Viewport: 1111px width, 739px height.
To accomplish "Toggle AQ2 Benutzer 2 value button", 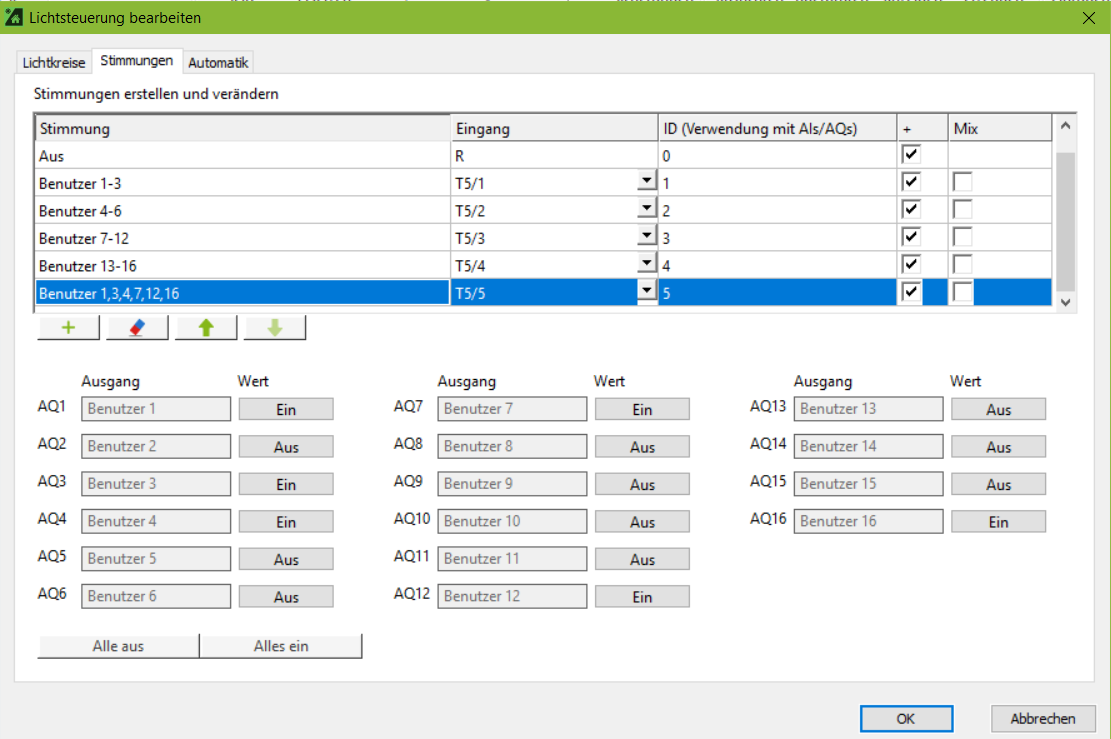I will click(x=286, y=447).
